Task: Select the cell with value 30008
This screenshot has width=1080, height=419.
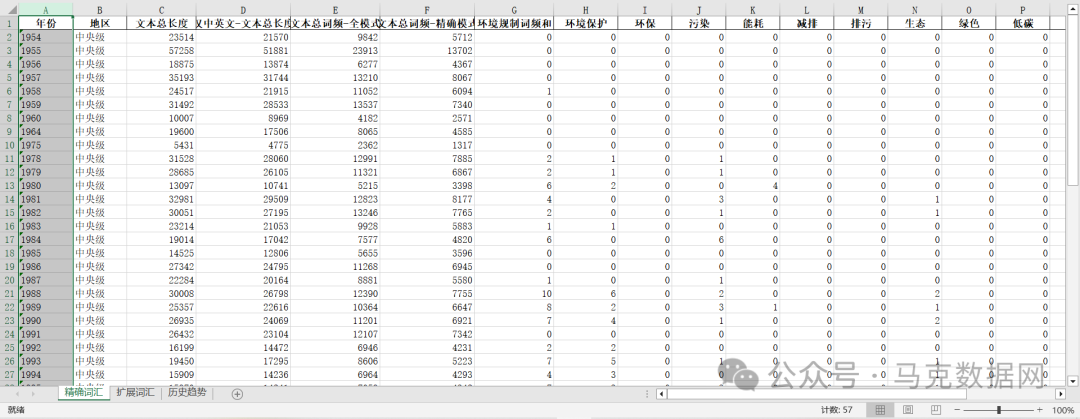Action: tap(161, 294)
